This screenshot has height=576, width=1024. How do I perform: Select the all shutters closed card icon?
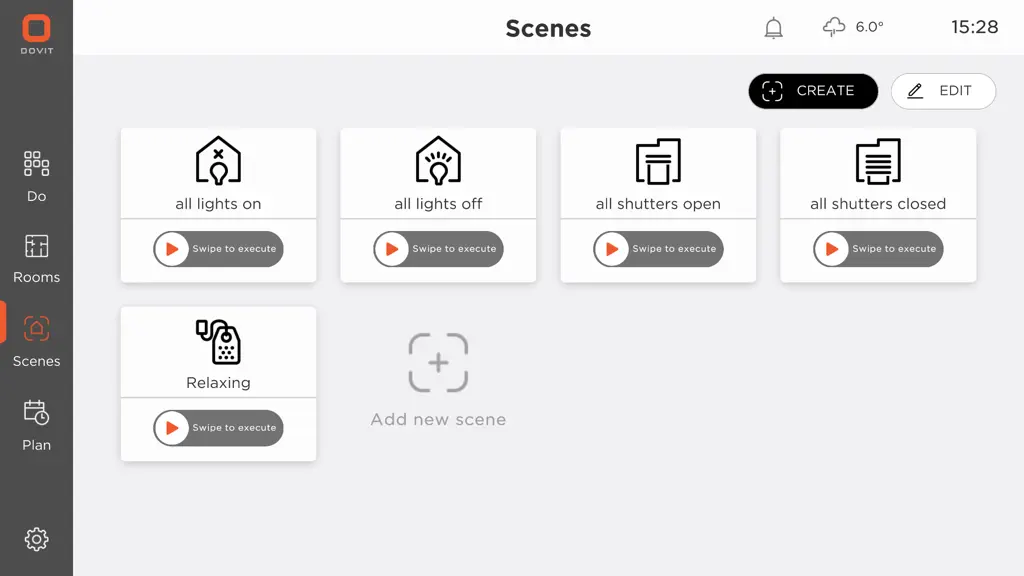click(x=878, y=161)
